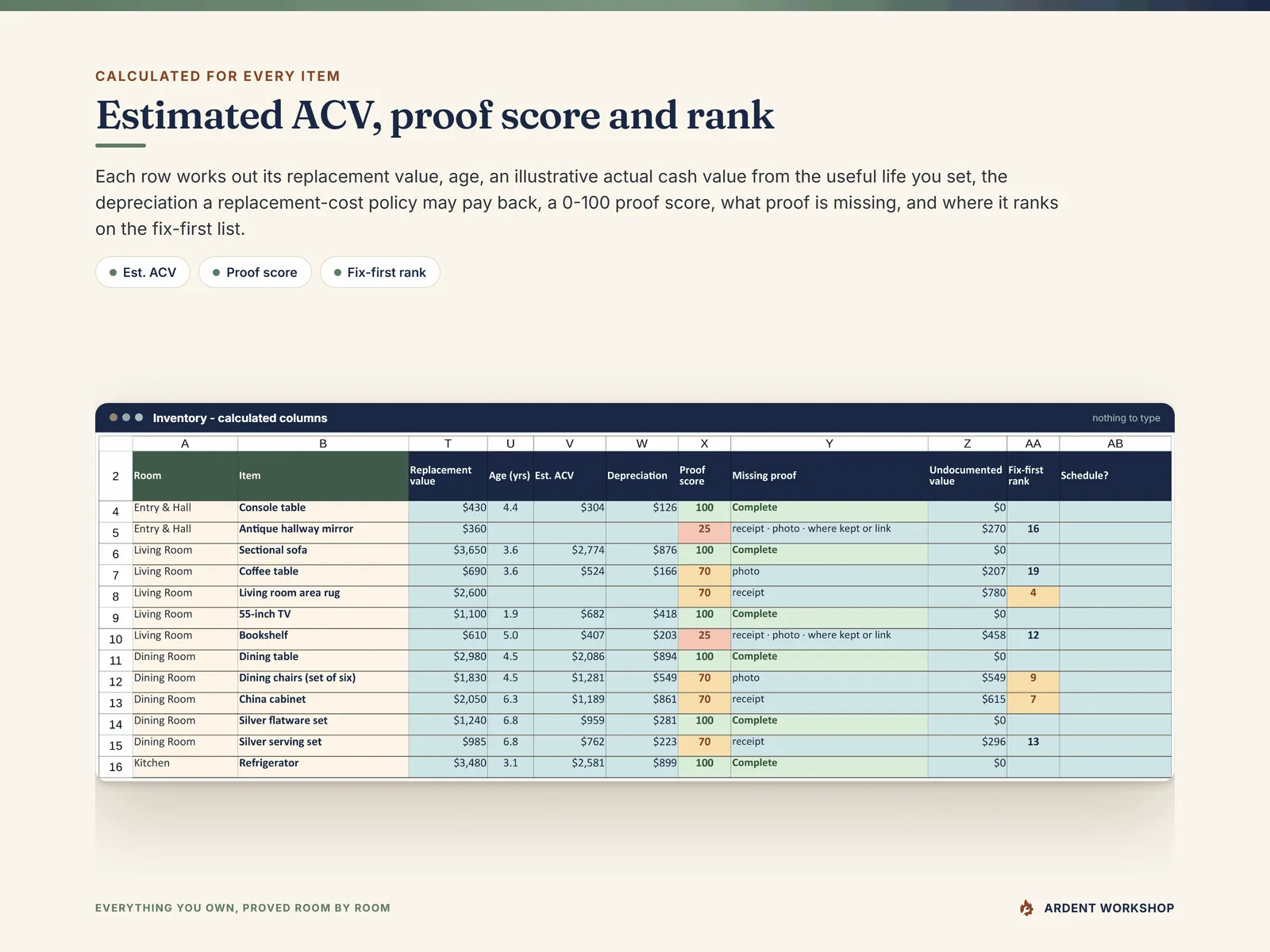Click the $2,581 Est. ACV cell
Image resolution: width=1270 pixels, height=952 pixels.
coord(569,767)
